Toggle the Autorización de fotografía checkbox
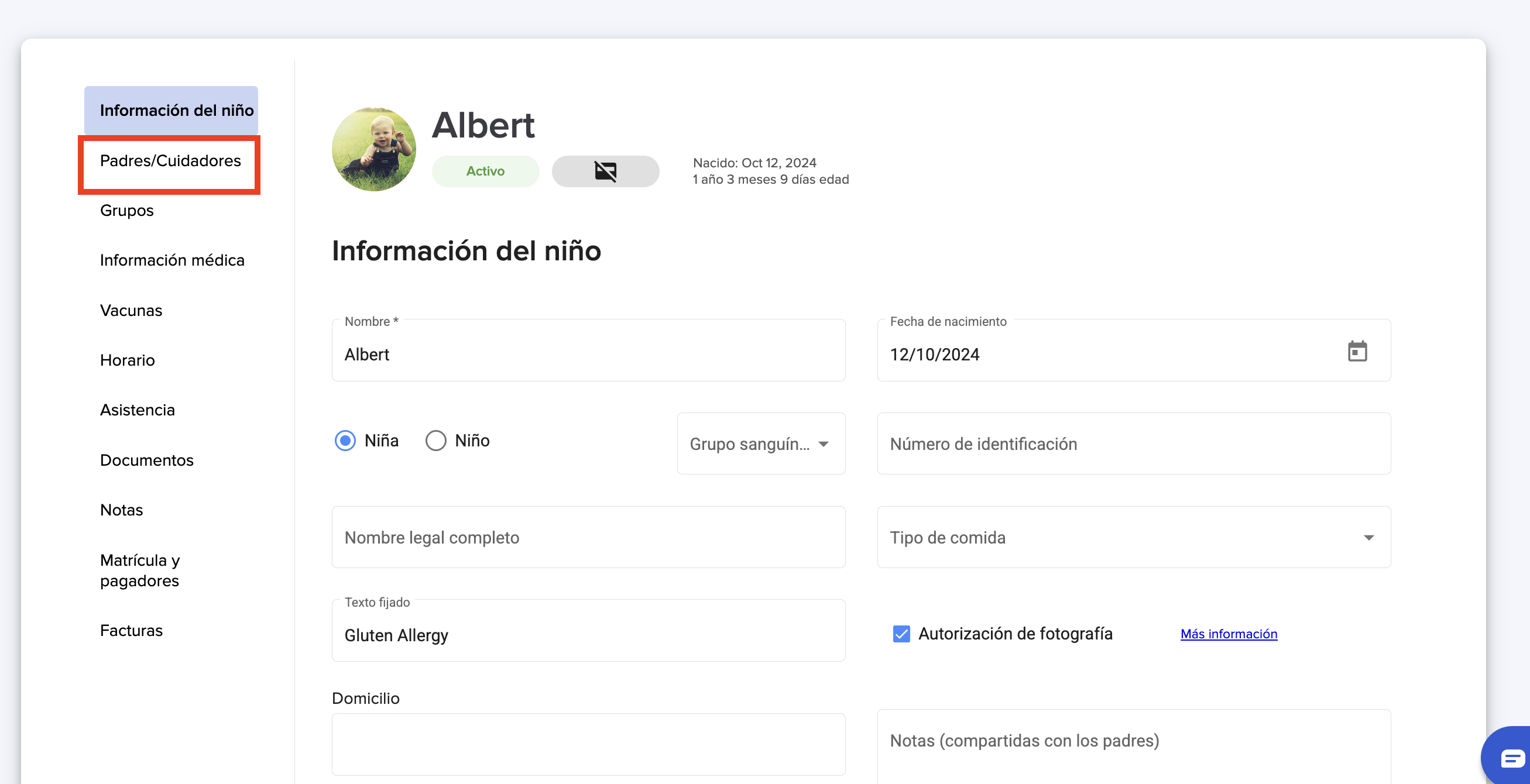Screen dimensions: 1530x784 pyautogui.click(x=901, y=634)
